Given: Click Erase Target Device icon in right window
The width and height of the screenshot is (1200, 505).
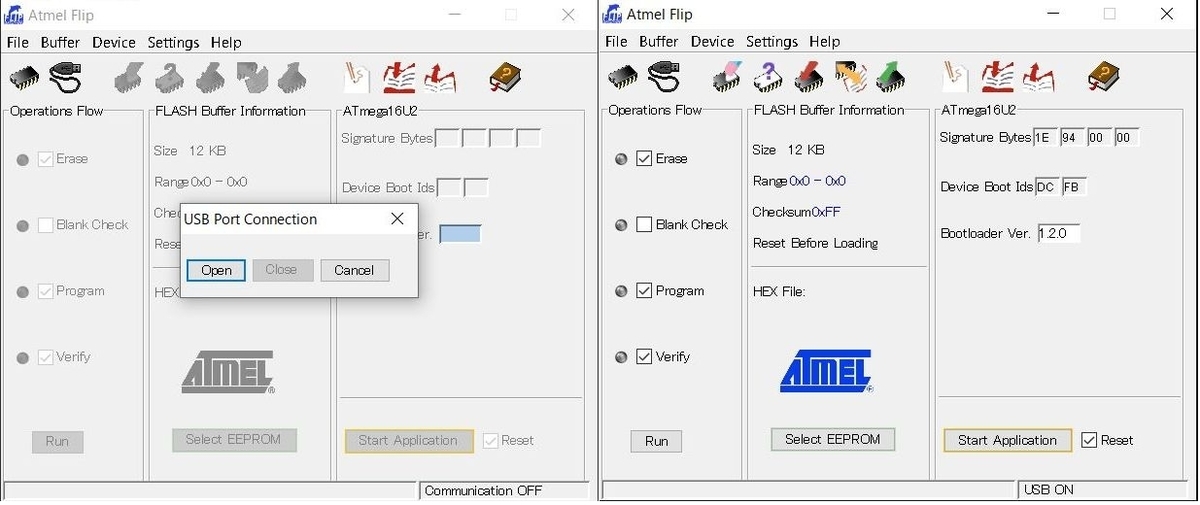Looking at the screenshot, I should click(727, 76).
